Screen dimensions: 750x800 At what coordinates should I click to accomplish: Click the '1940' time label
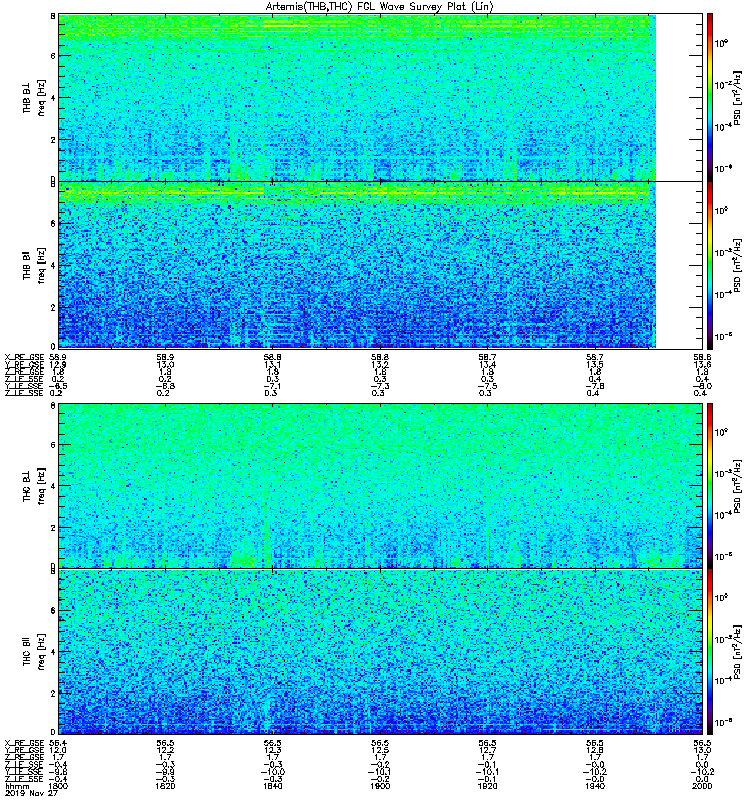(595, 786)
